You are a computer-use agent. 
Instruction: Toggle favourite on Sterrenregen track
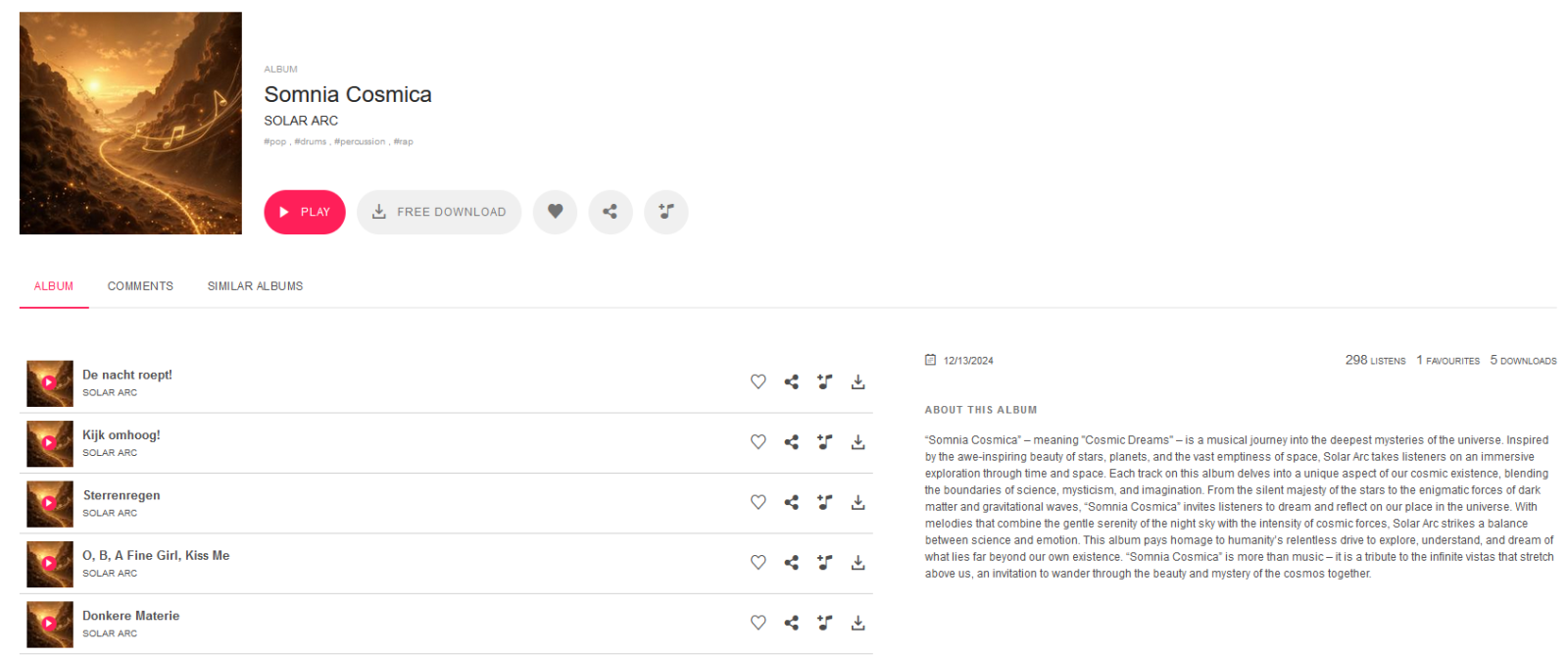758,502
